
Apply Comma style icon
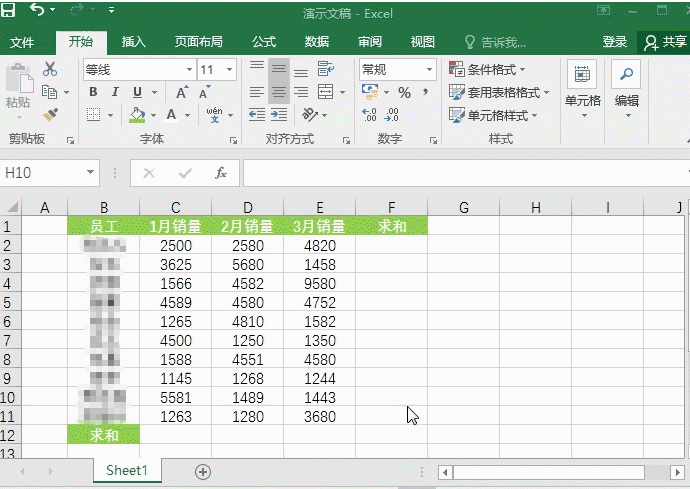(426, 92)
